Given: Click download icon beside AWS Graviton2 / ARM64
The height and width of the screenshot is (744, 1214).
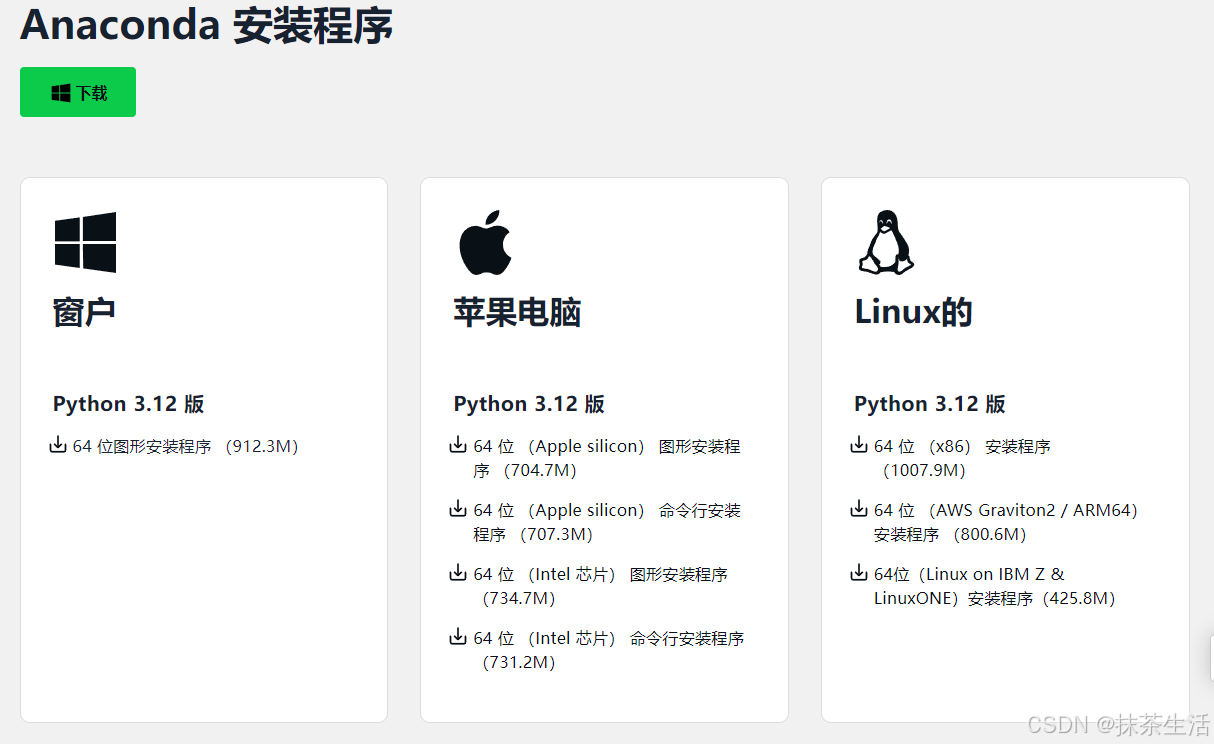Looking at the screenshot, I should pyautogui.click(x=859, y=509).
